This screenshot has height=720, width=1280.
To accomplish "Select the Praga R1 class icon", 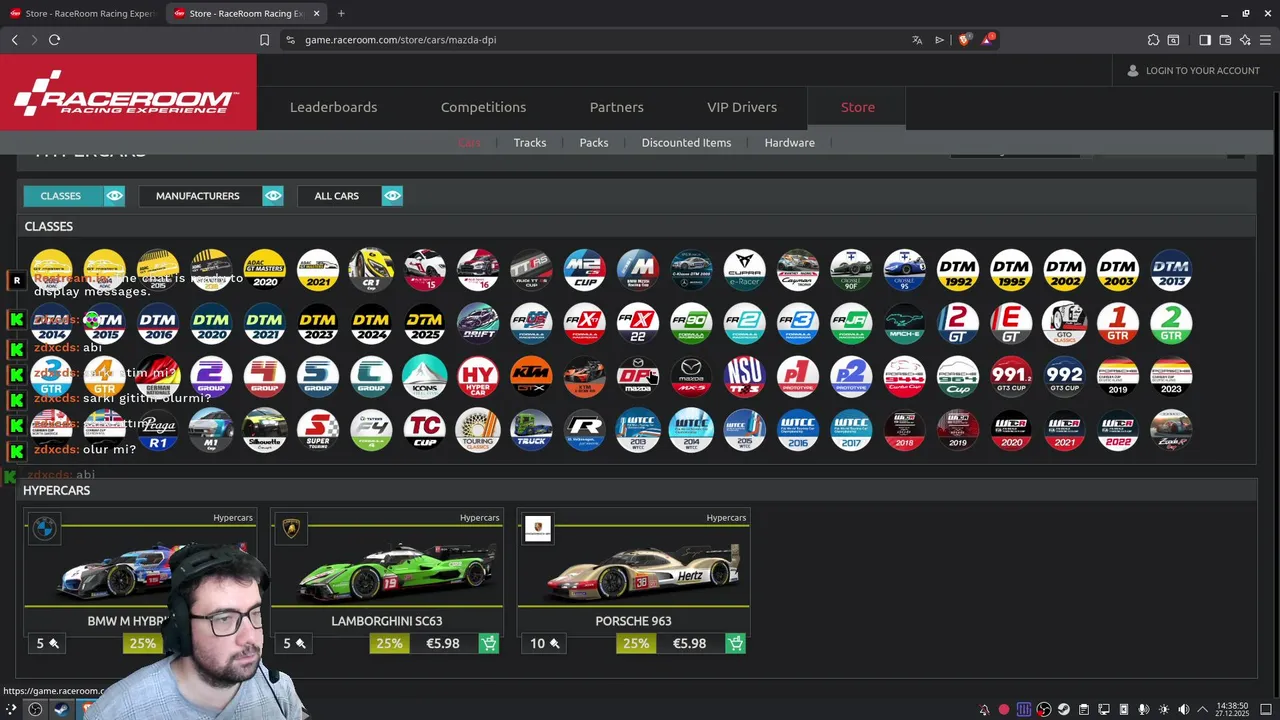I will (158, 429).
